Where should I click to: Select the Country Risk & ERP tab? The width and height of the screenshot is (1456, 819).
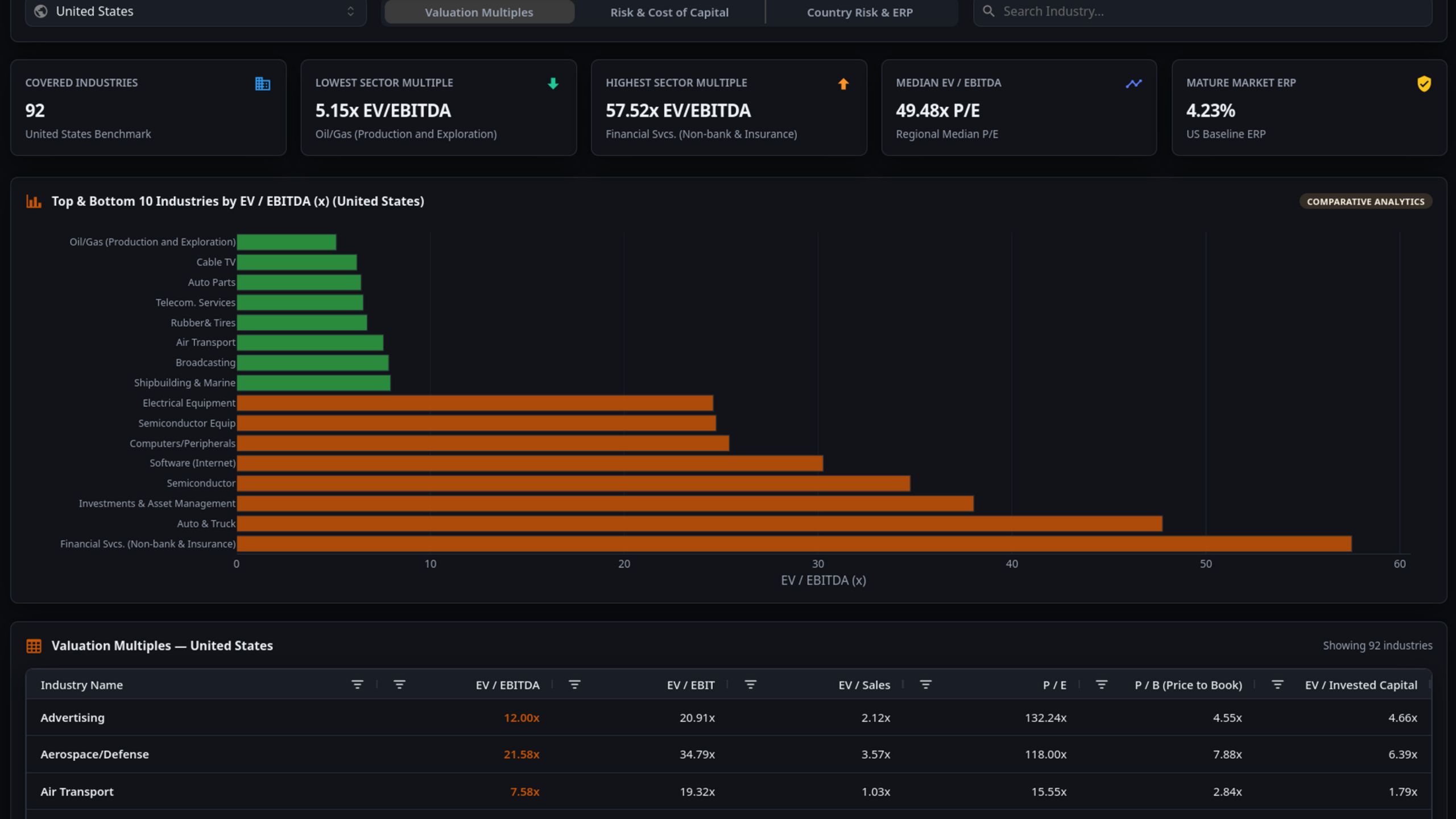(859, 12)
